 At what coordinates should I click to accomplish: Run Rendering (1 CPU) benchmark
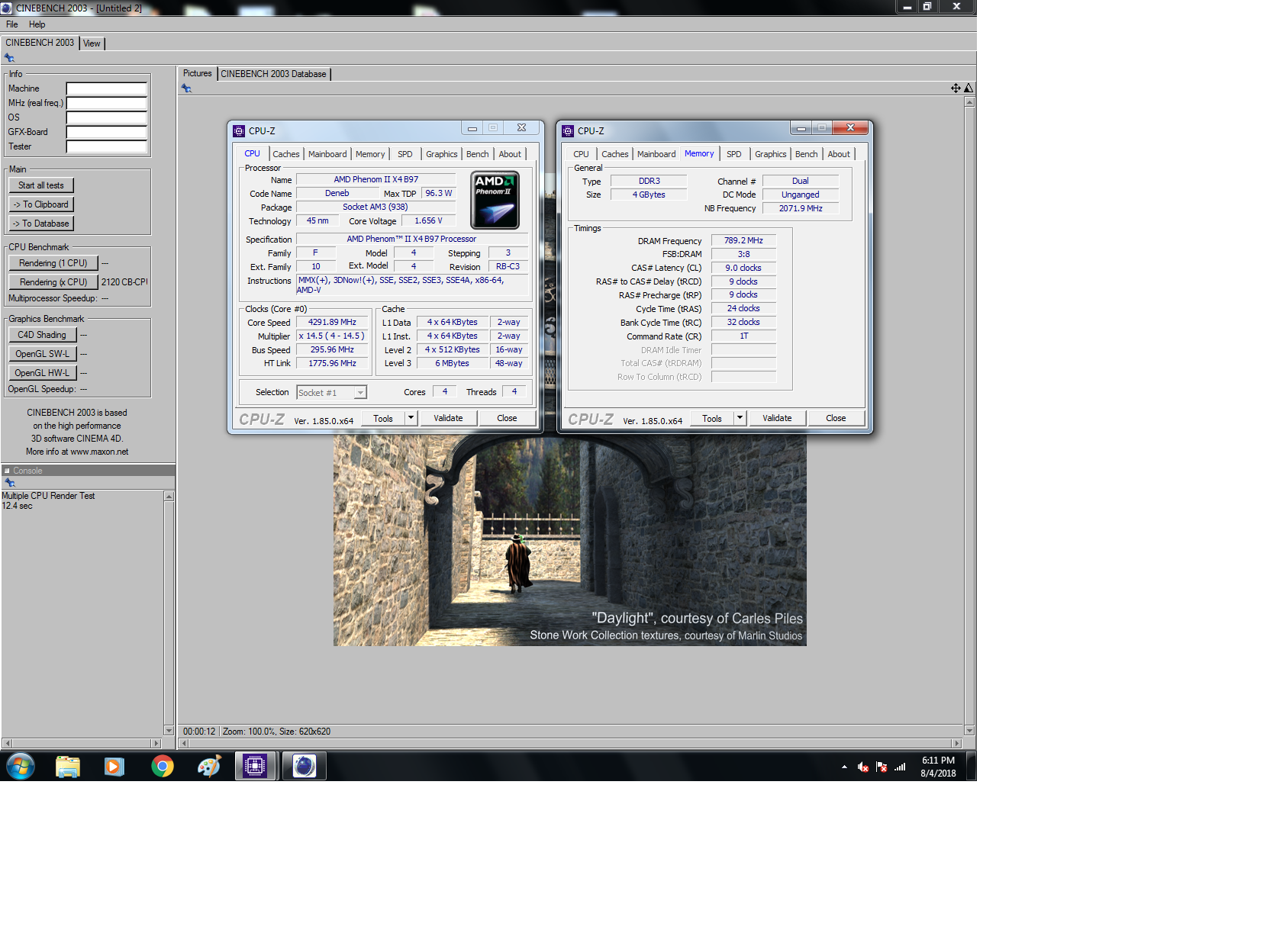pyautogui.click(x=53, y=263)
